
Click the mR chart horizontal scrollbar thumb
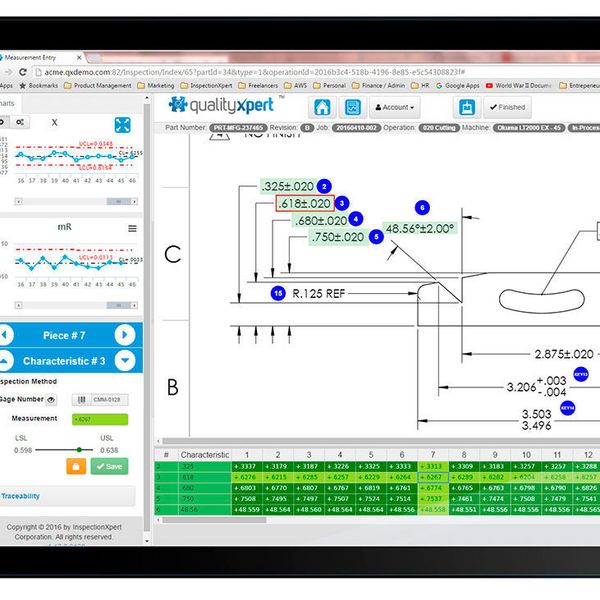click(118, 305)
